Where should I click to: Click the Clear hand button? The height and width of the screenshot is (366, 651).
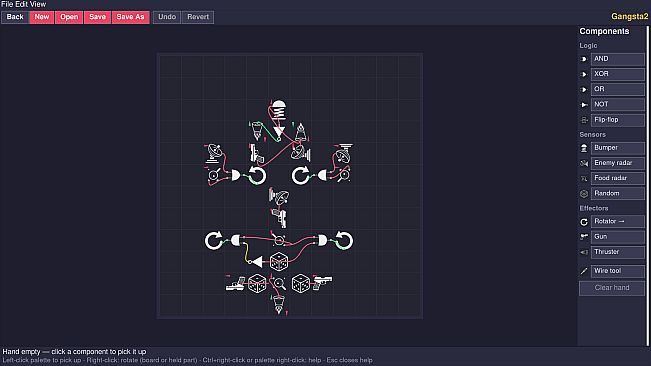[x=612, y=288]
